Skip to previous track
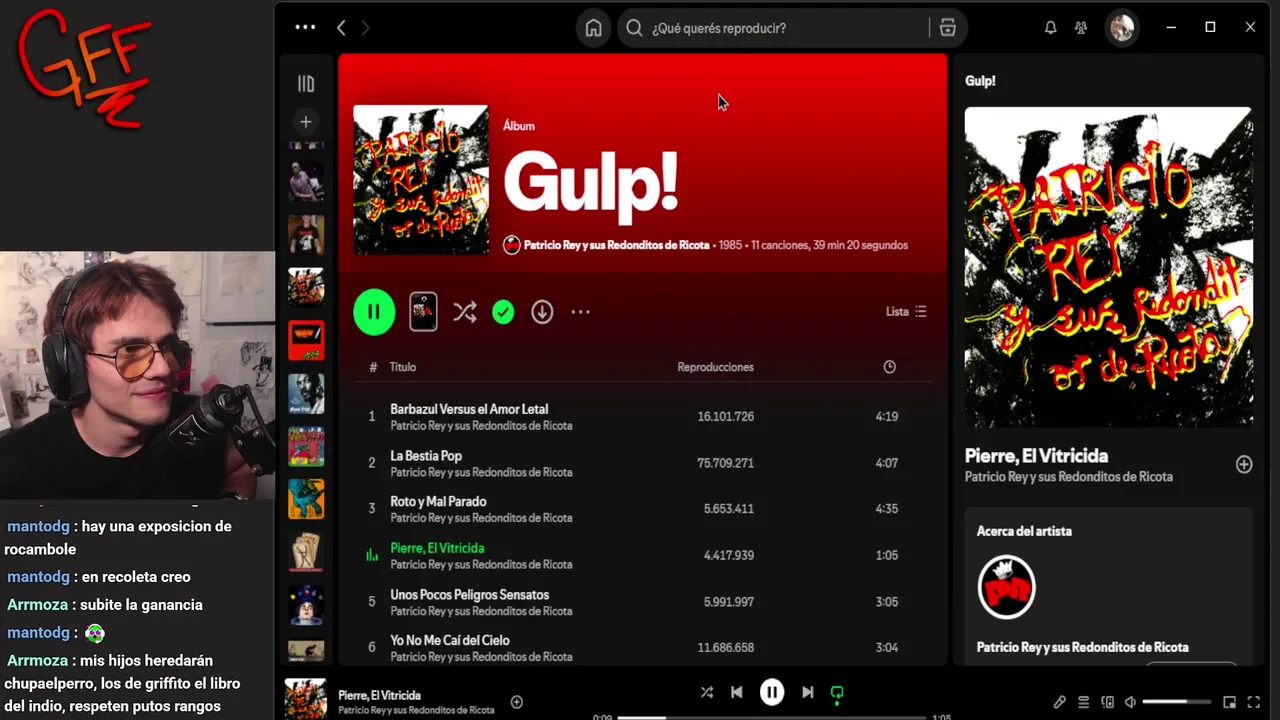The image size is (1280, 720). tap(737, 692)
